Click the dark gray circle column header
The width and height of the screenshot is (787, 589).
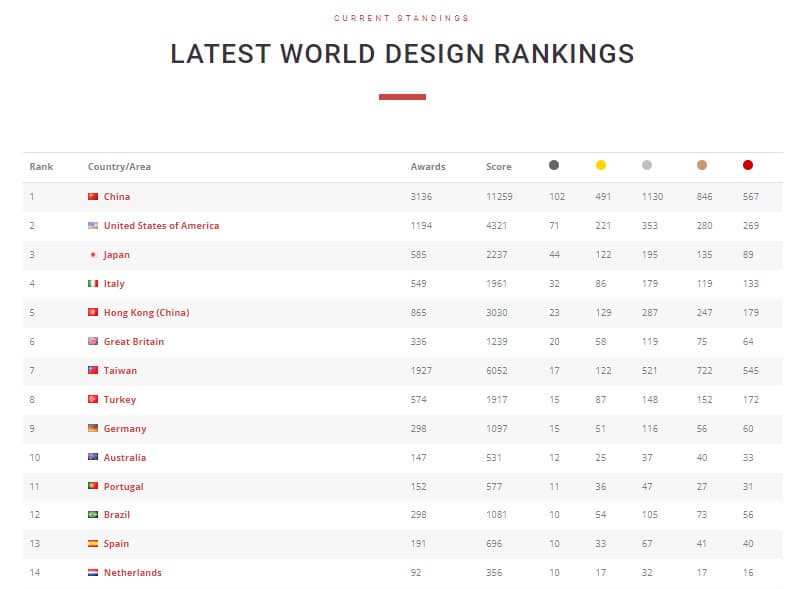point(554,166)
